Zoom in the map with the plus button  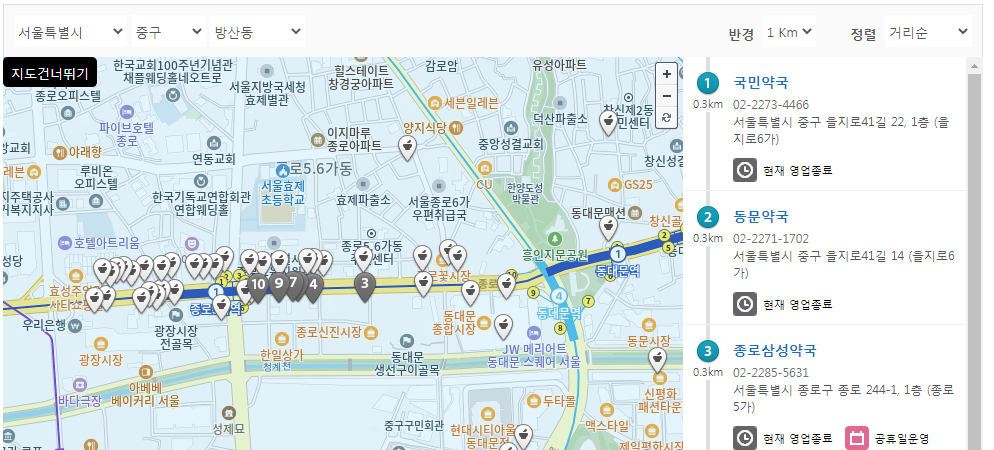click(666, 74)
